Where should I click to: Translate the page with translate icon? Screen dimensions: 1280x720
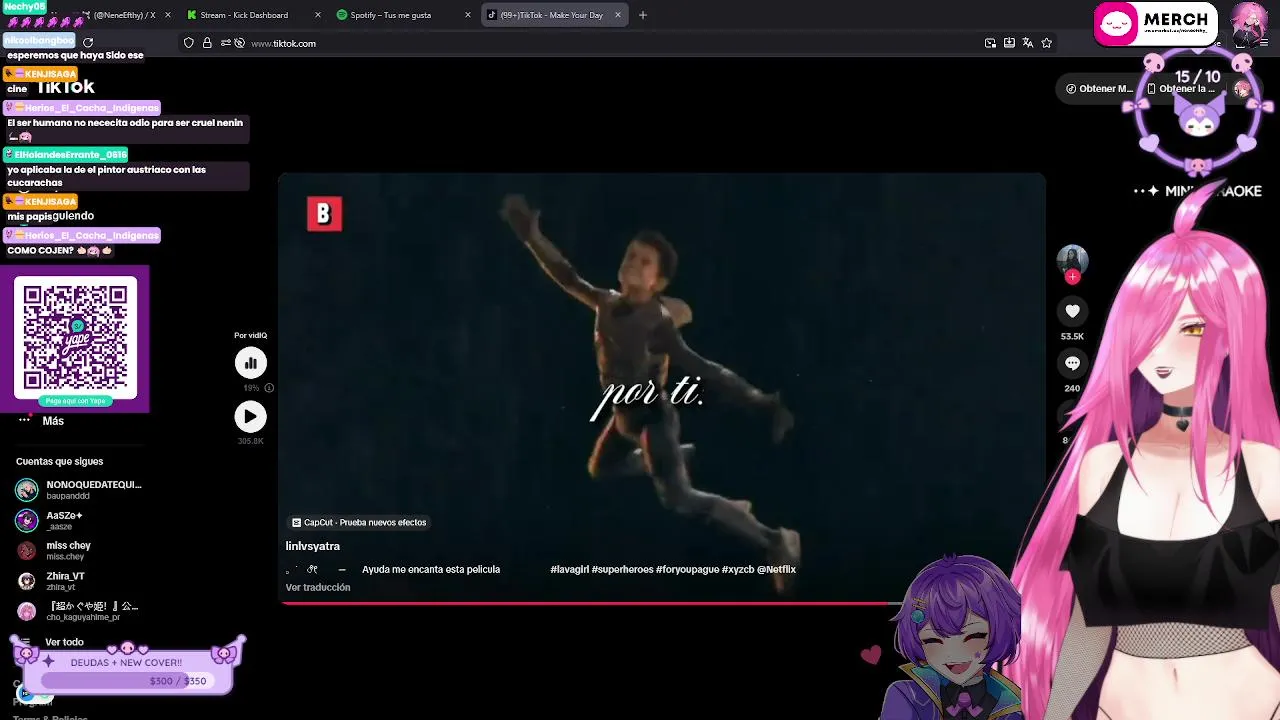pyautogui.click(x=1027, y=43)
